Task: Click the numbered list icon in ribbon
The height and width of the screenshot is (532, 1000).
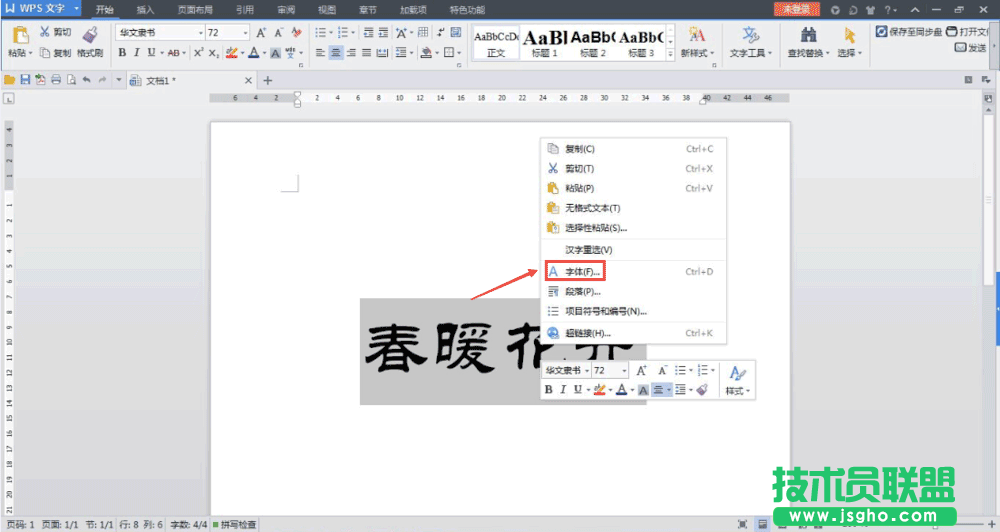Action: [x=342, y=33]
